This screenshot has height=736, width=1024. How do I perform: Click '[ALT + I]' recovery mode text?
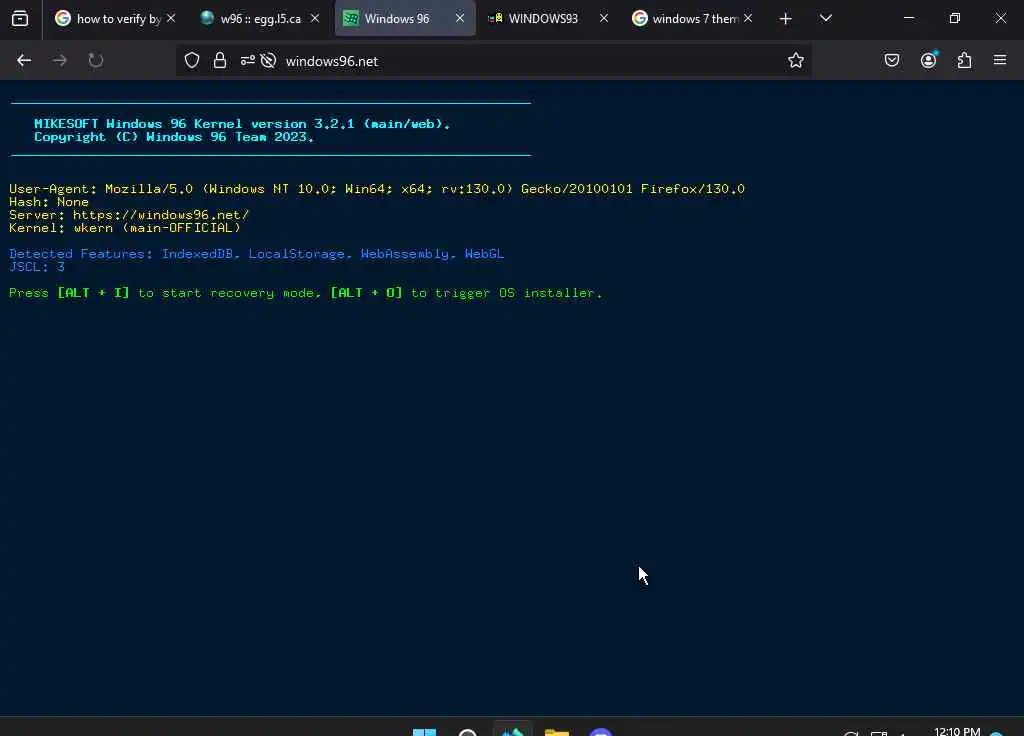93,293
